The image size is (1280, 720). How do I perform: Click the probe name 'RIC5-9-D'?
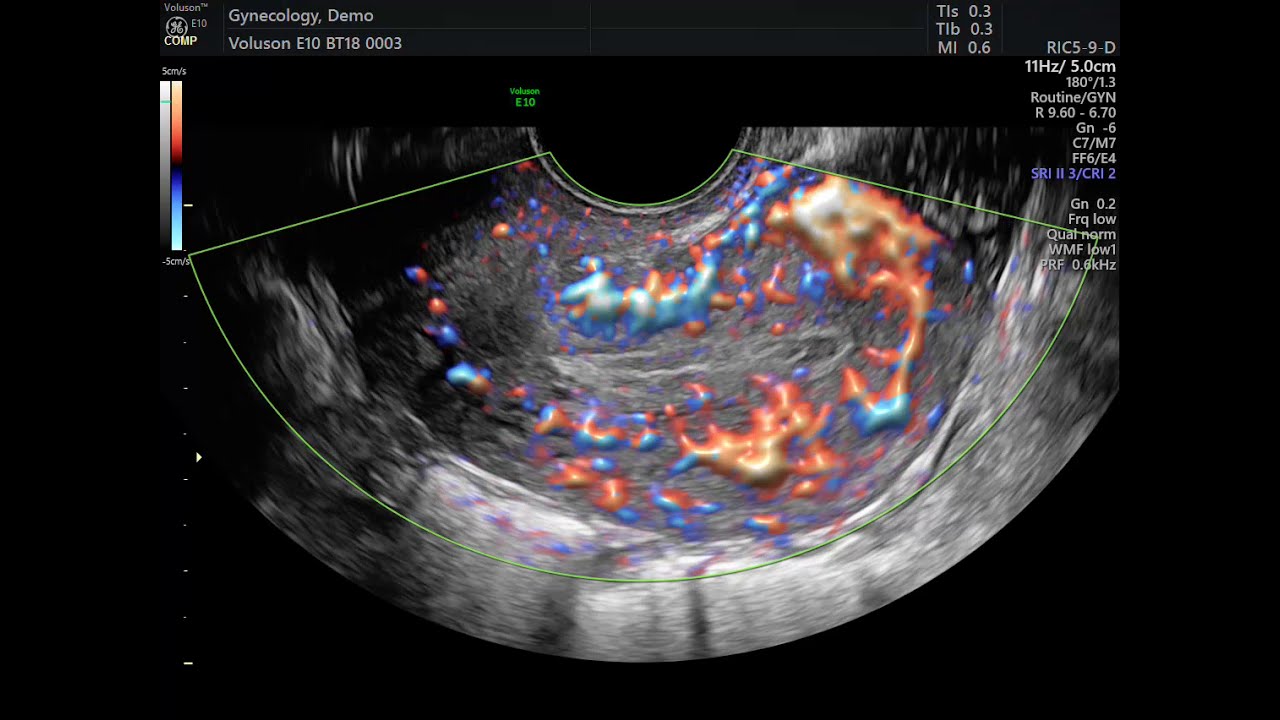pos(1081,48)
